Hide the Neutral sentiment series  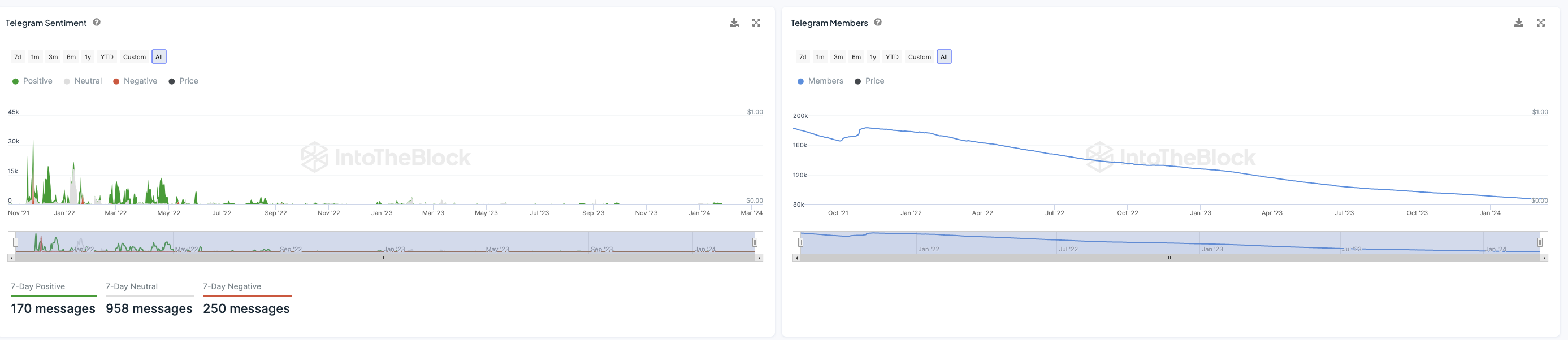tap(83, 81)
